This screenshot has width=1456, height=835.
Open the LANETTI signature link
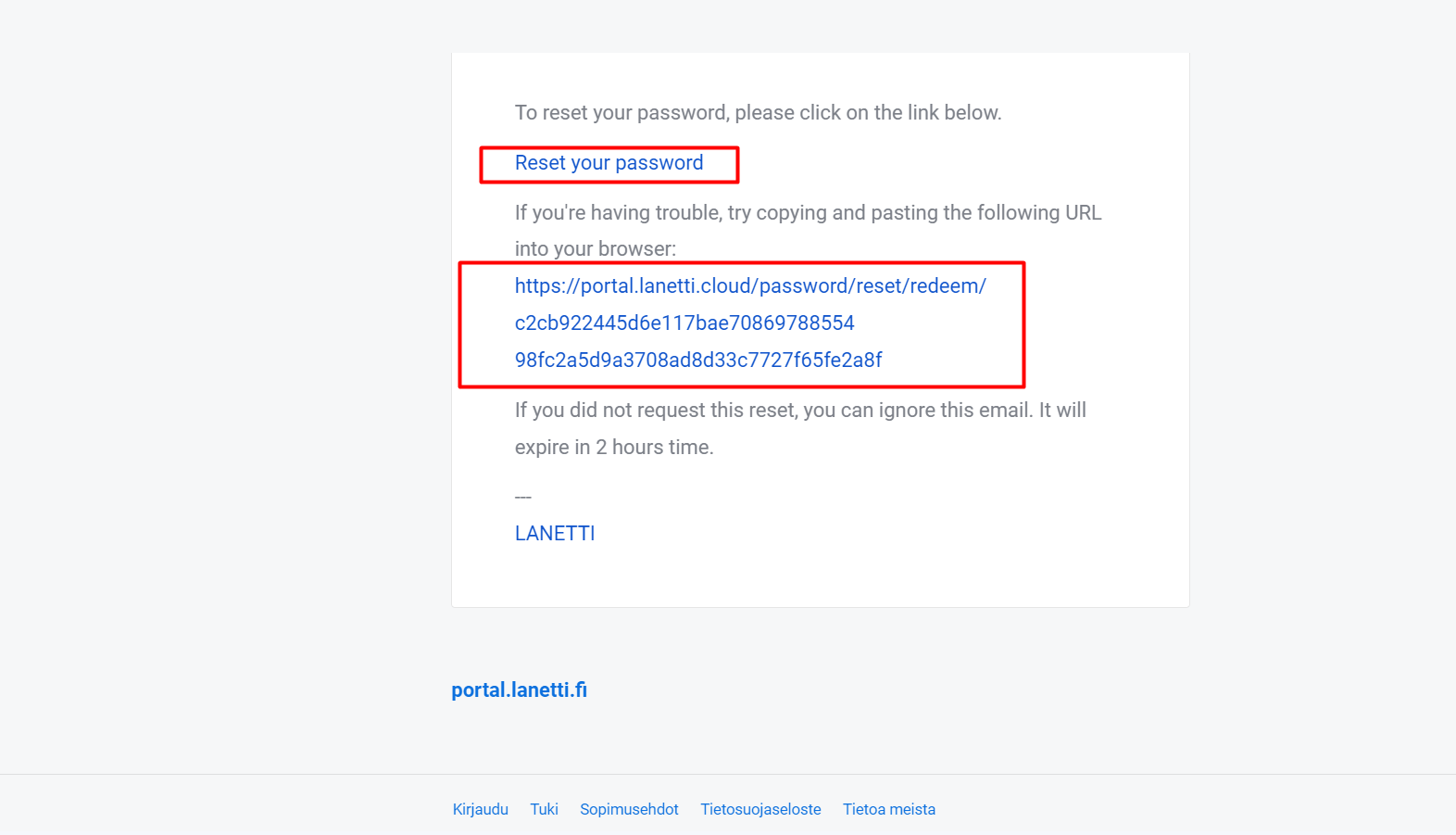pos(555,534)
